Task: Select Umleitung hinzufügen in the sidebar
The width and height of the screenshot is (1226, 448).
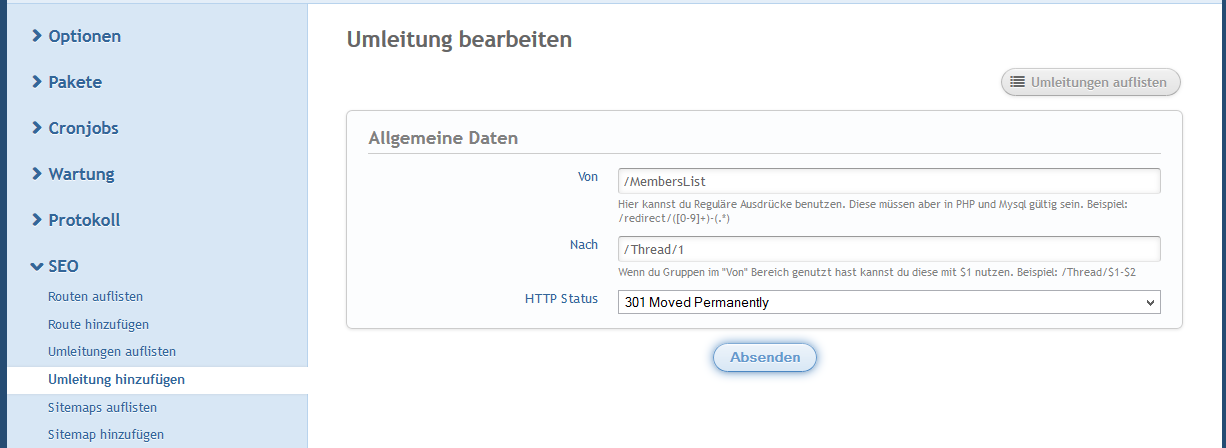Action: 116,380
